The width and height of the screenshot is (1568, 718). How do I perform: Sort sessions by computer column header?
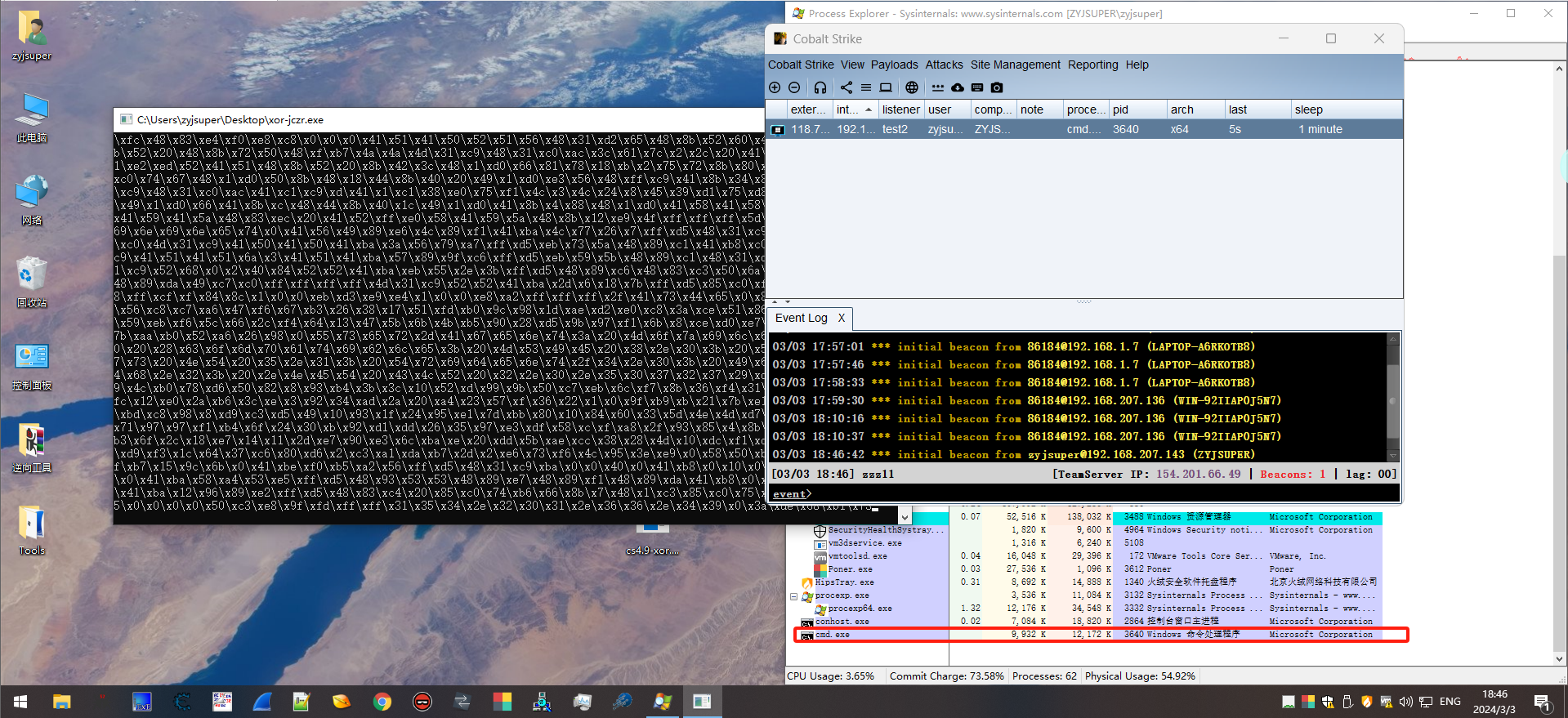[x=993, y=109]
